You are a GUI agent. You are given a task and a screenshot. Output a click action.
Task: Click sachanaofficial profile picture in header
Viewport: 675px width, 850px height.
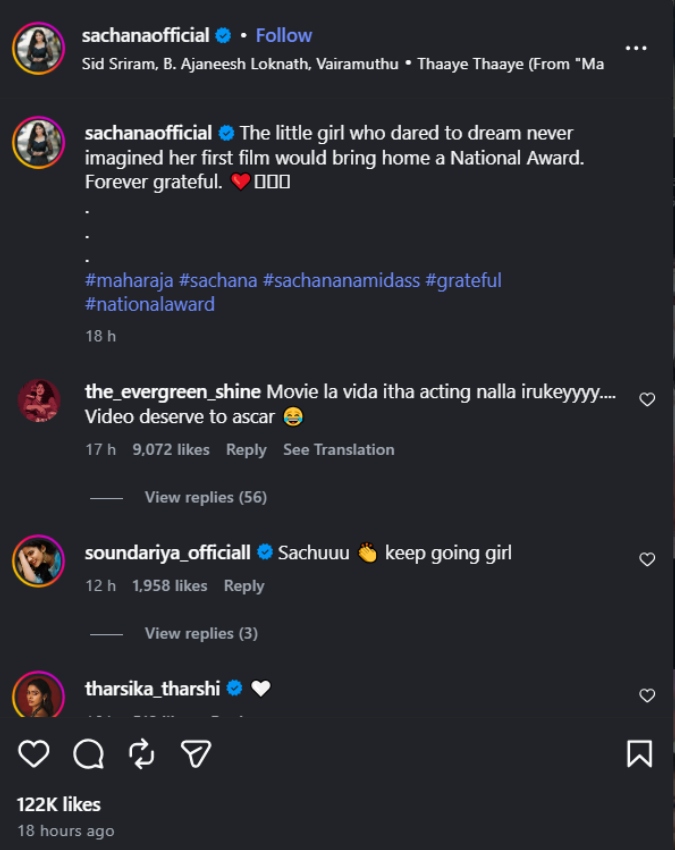tap(38, 48)
